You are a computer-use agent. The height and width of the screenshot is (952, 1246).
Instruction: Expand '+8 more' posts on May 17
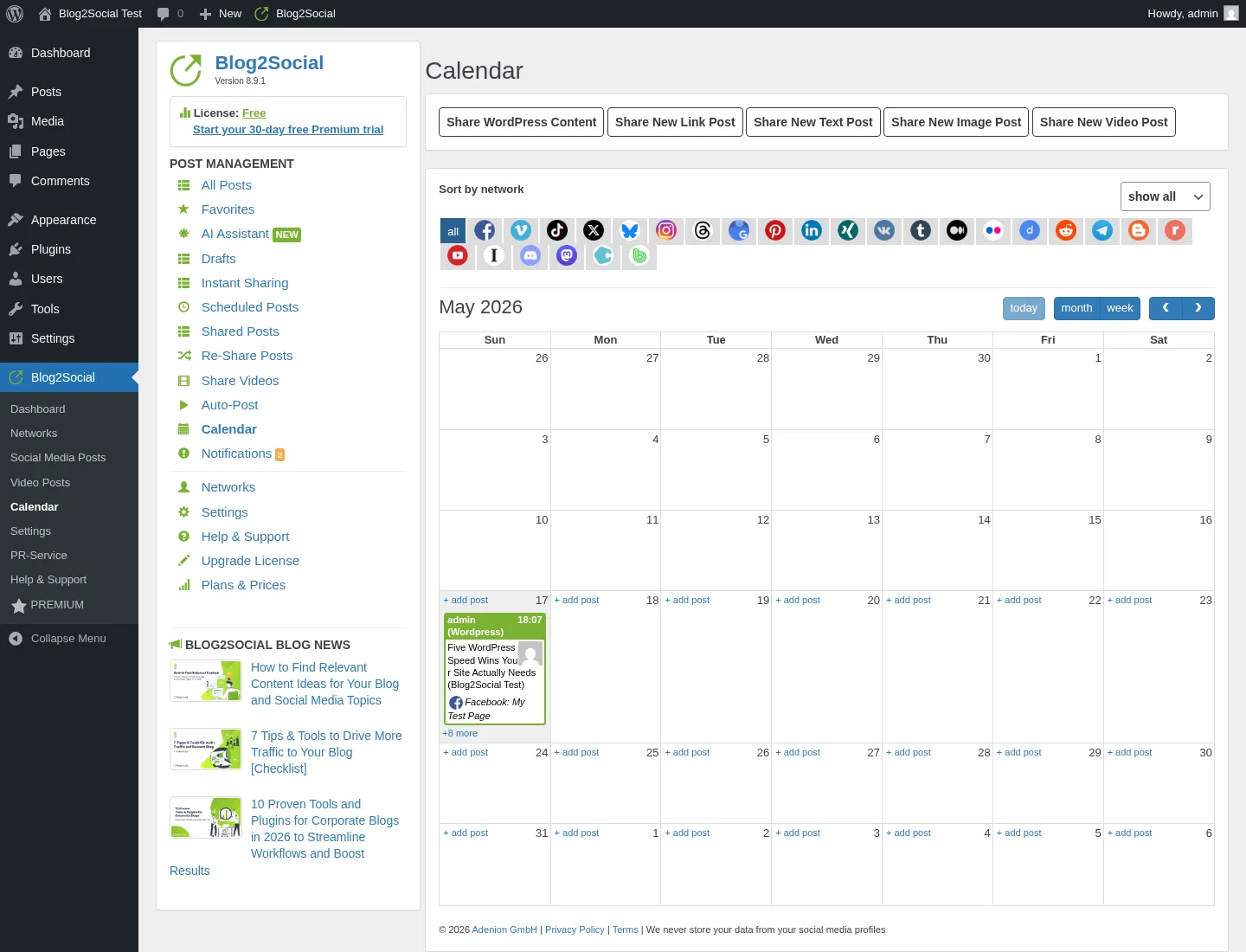pos(460,733)
